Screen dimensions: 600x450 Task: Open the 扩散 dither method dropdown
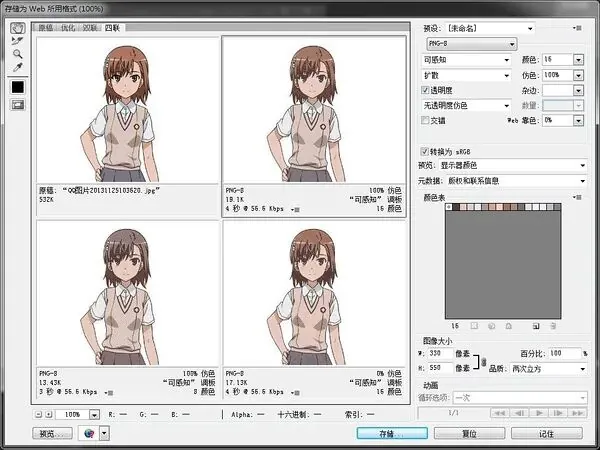coord(466,75)
